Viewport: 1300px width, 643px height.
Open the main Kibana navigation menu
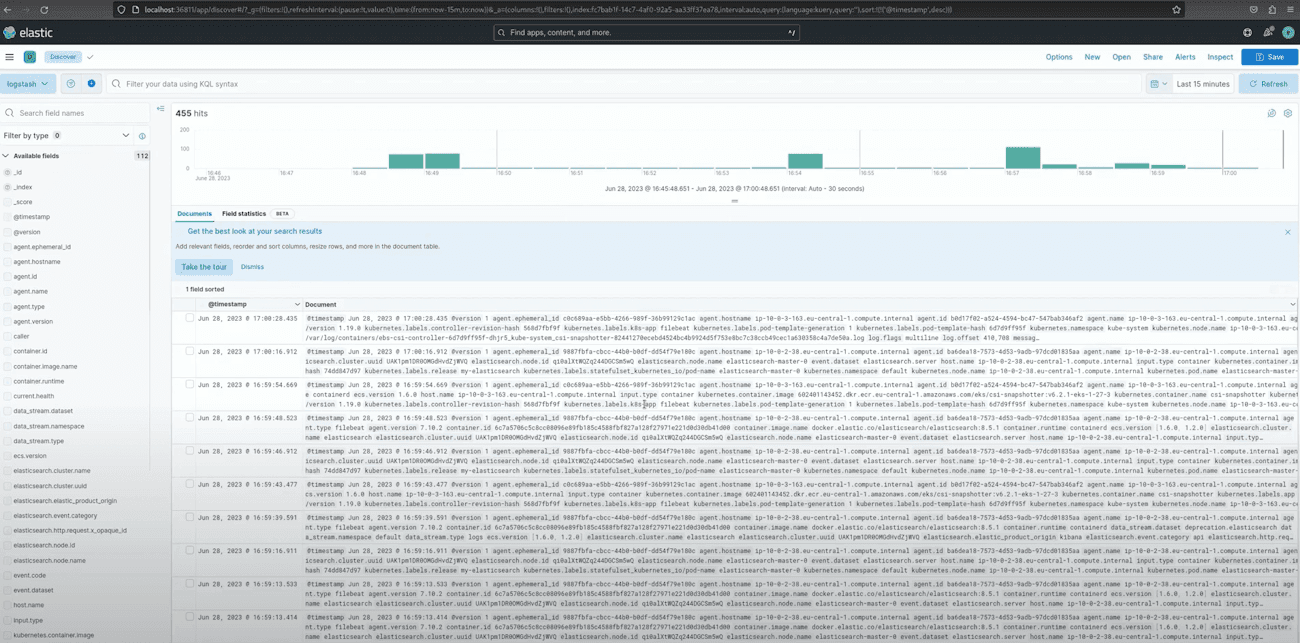click(10, 57)
